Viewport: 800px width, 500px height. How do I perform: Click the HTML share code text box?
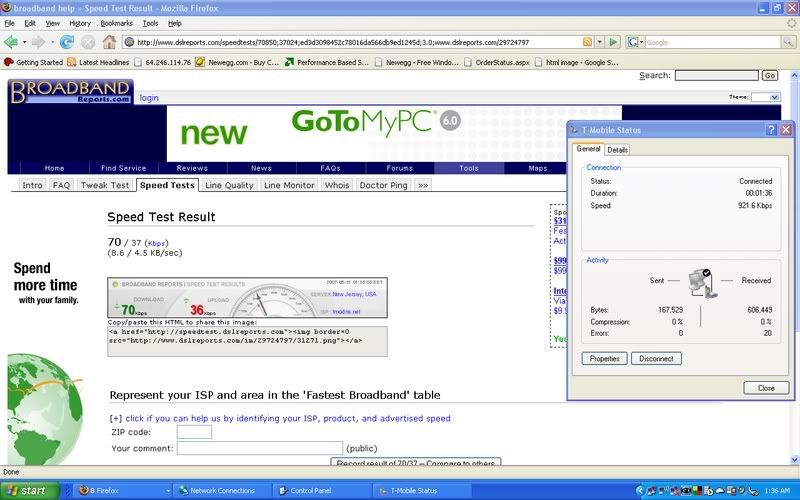pos(247,341)
